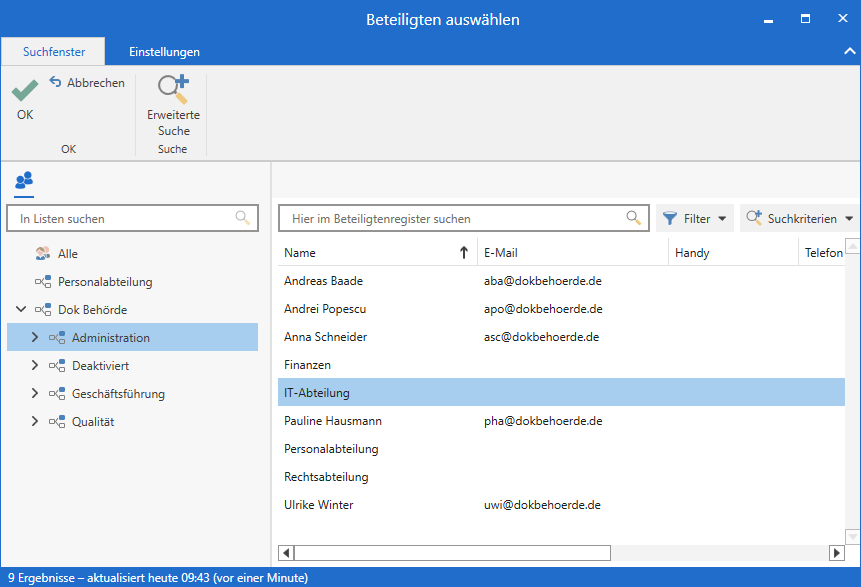Open the Suchkriterien dropdown
The image size is (861, 587).
pos(800,218)
